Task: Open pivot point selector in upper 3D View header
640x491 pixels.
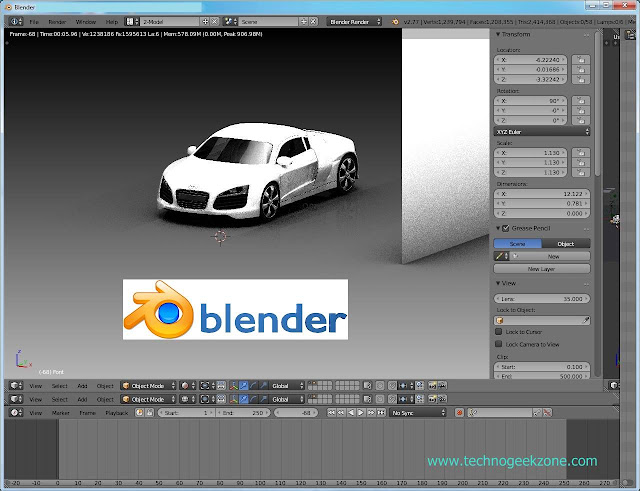Action: [207, 385]
